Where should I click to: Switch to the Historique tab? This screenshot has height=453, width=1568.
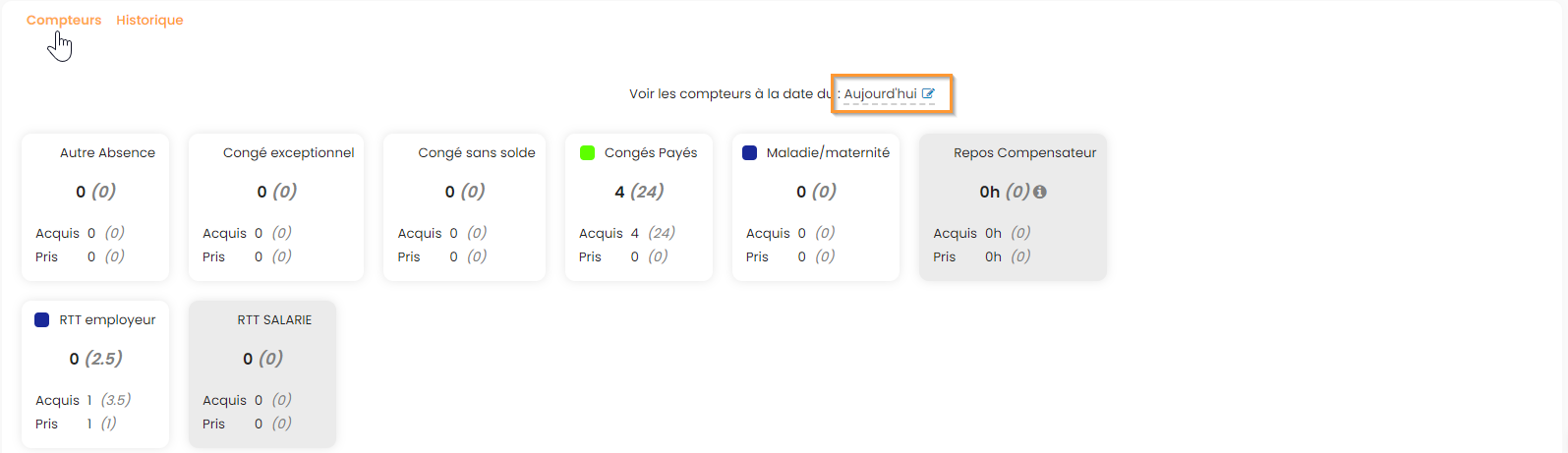pos(149,20)
